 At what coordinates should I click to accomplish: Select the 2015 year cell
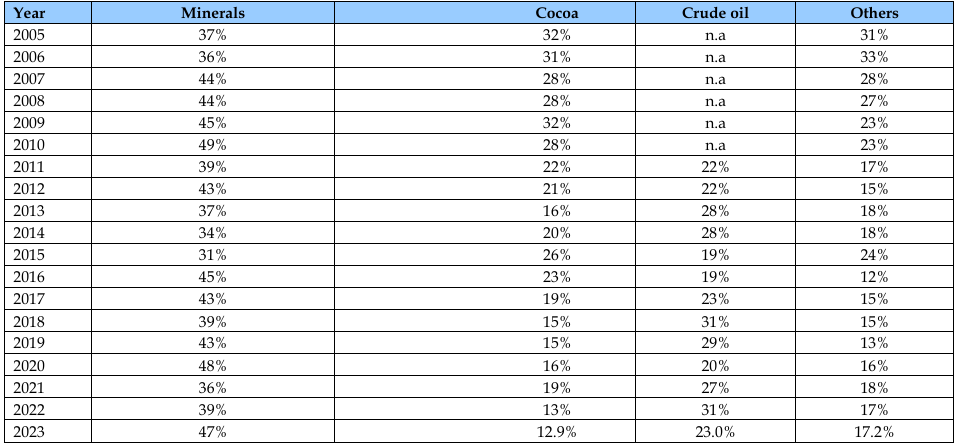point(31,255)
